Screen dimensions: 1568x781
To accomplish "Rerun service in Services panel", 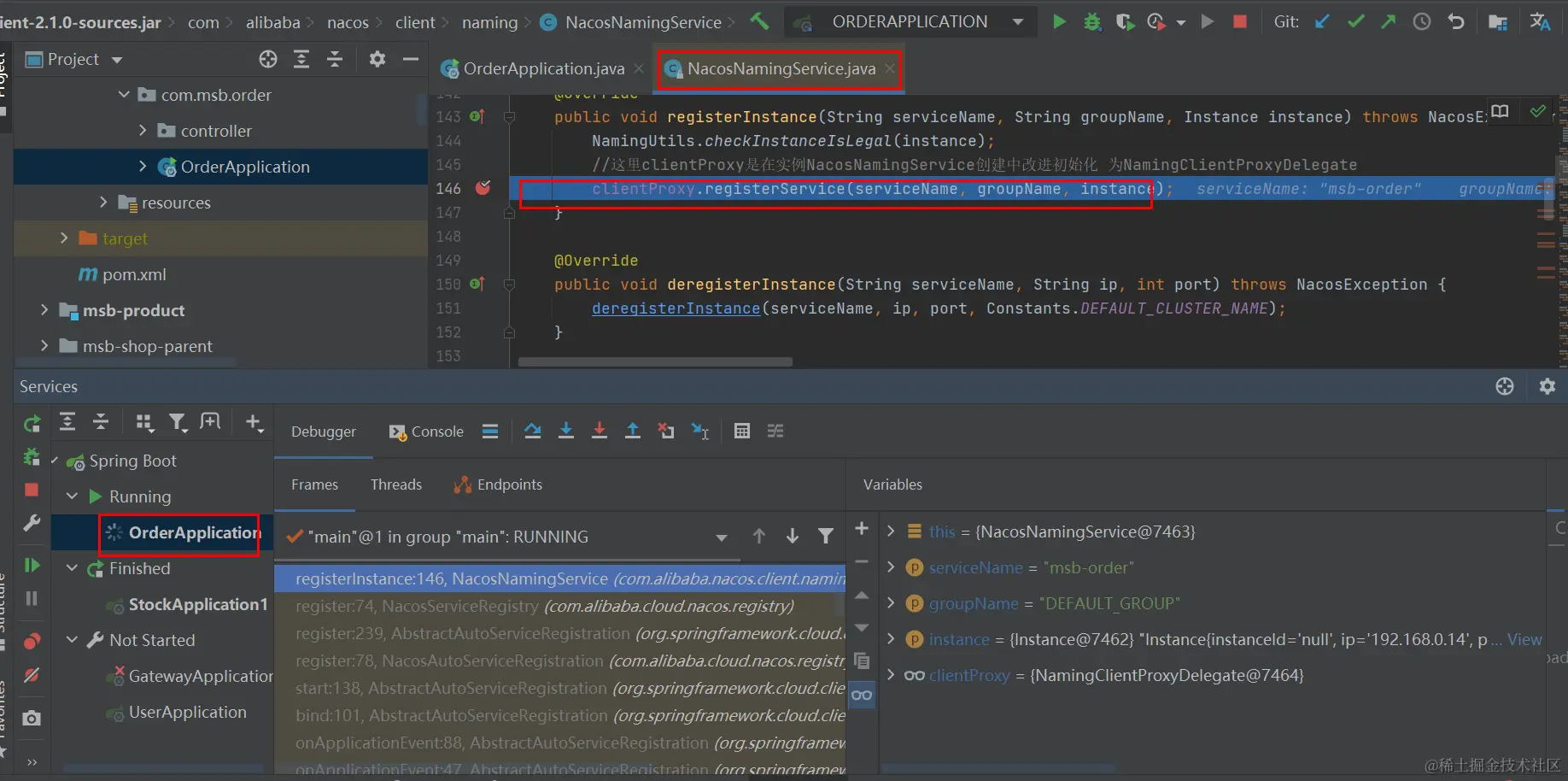I will pos(32,423).
